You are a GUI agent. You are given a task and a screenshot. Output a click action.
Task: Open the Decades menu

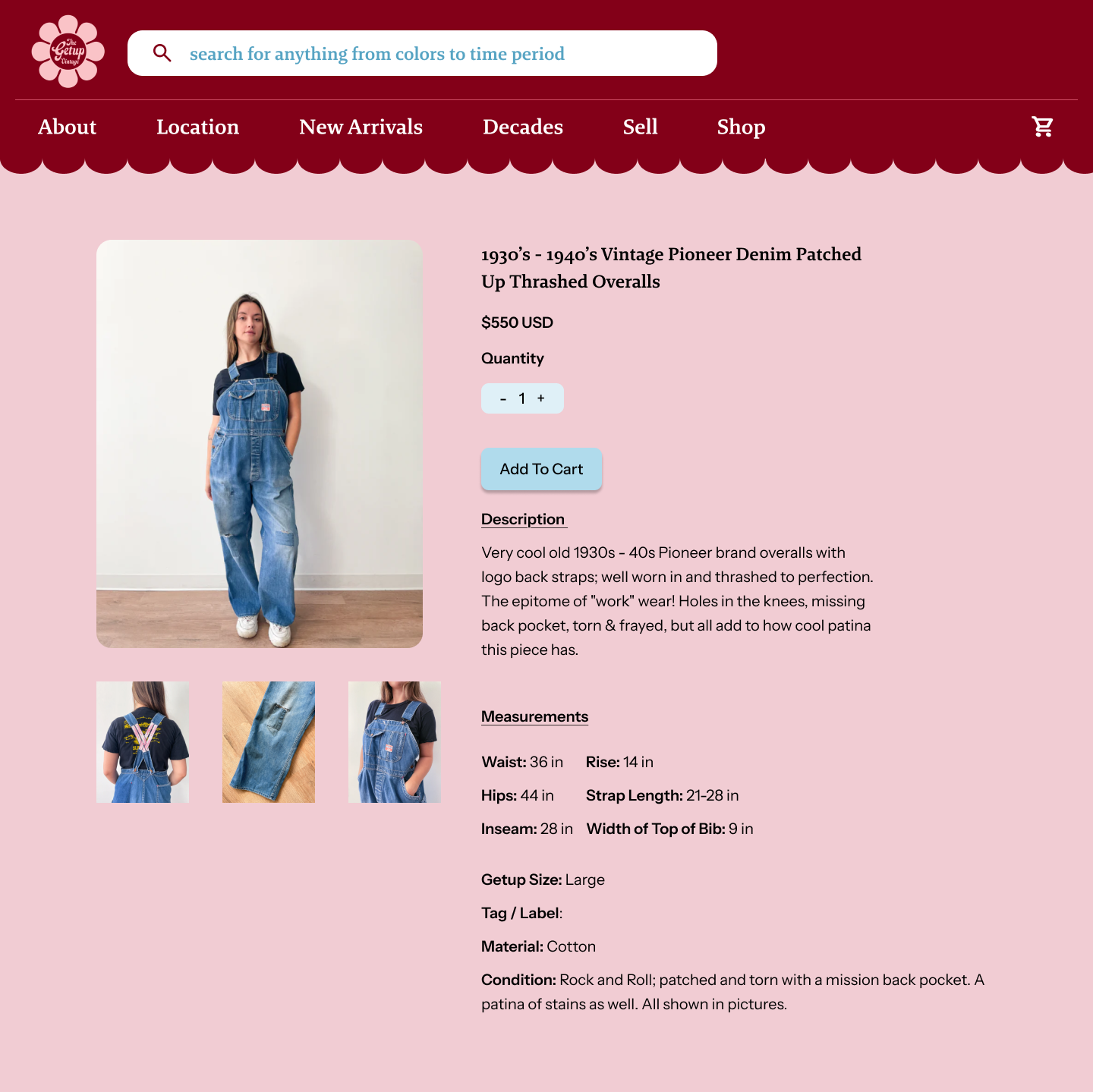(523, 127)
